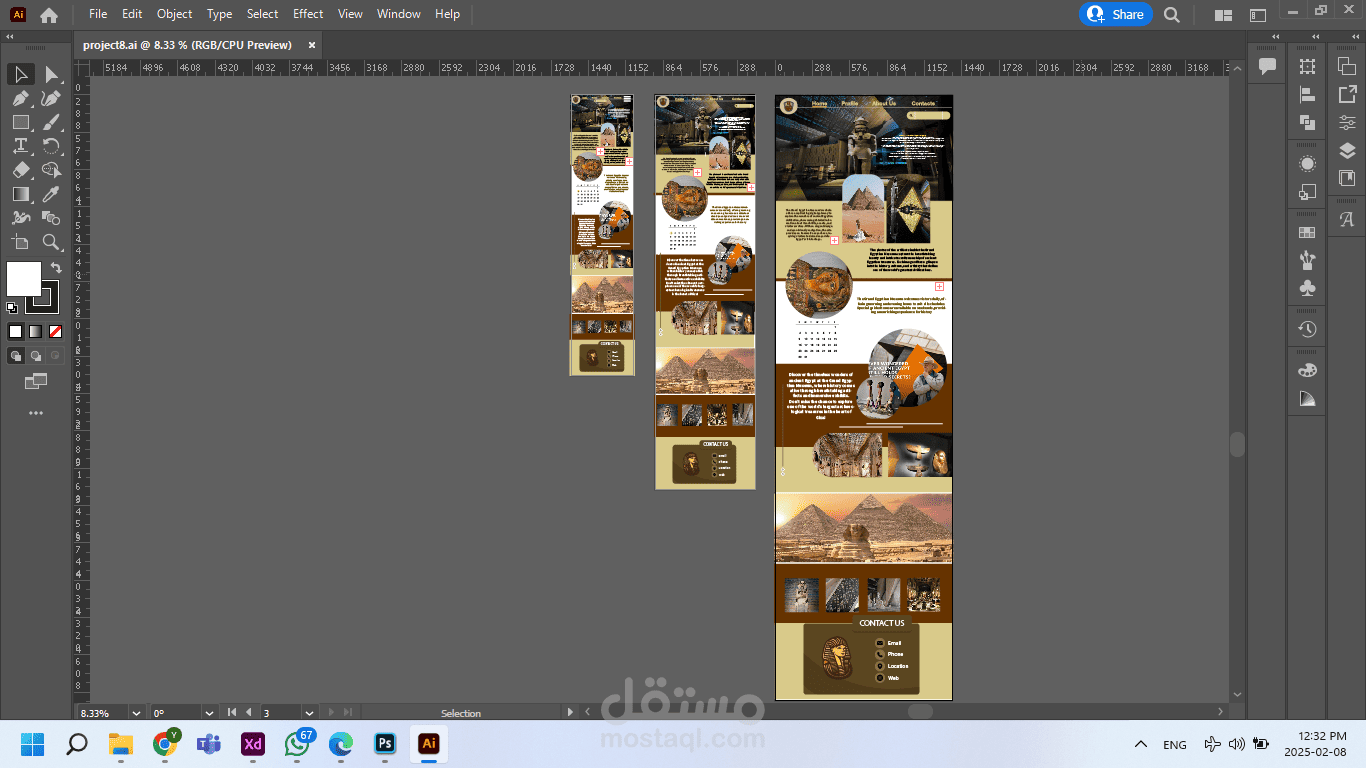The image size is (1366, 768).
Task: Reset to default fill and stroke
Action: click(12, 308)
